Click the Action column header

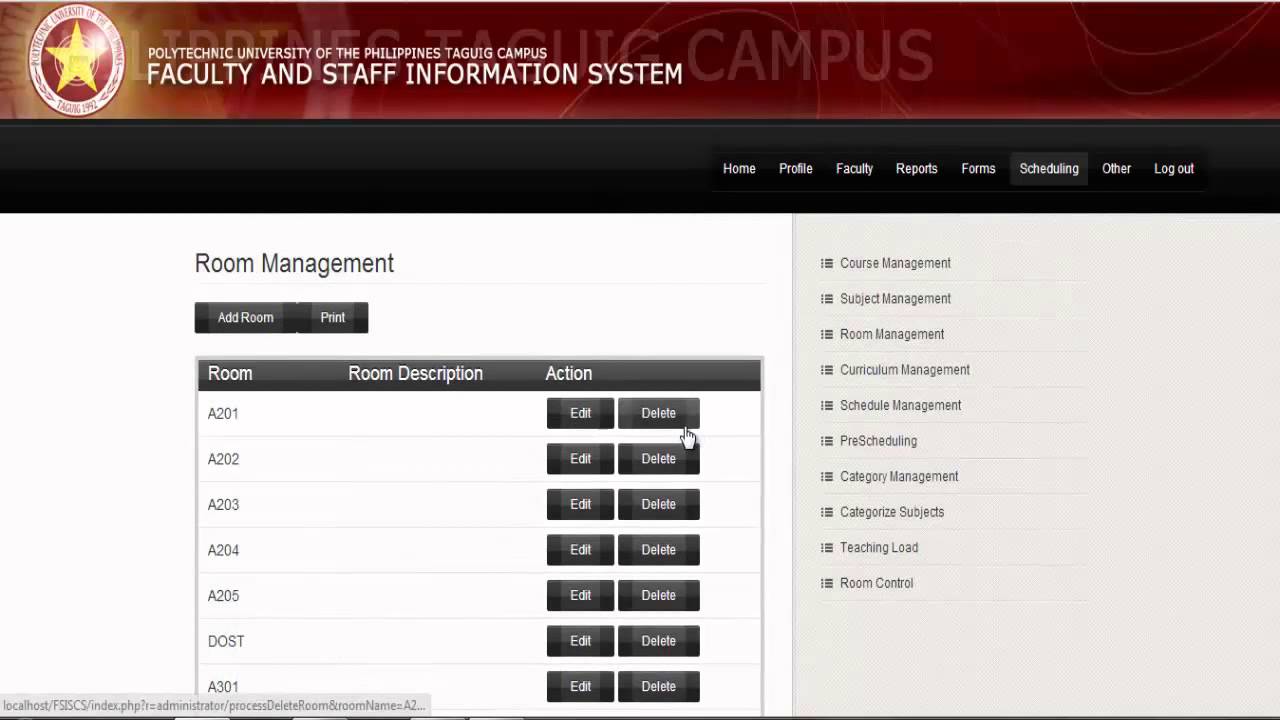[x=568, y=374]
